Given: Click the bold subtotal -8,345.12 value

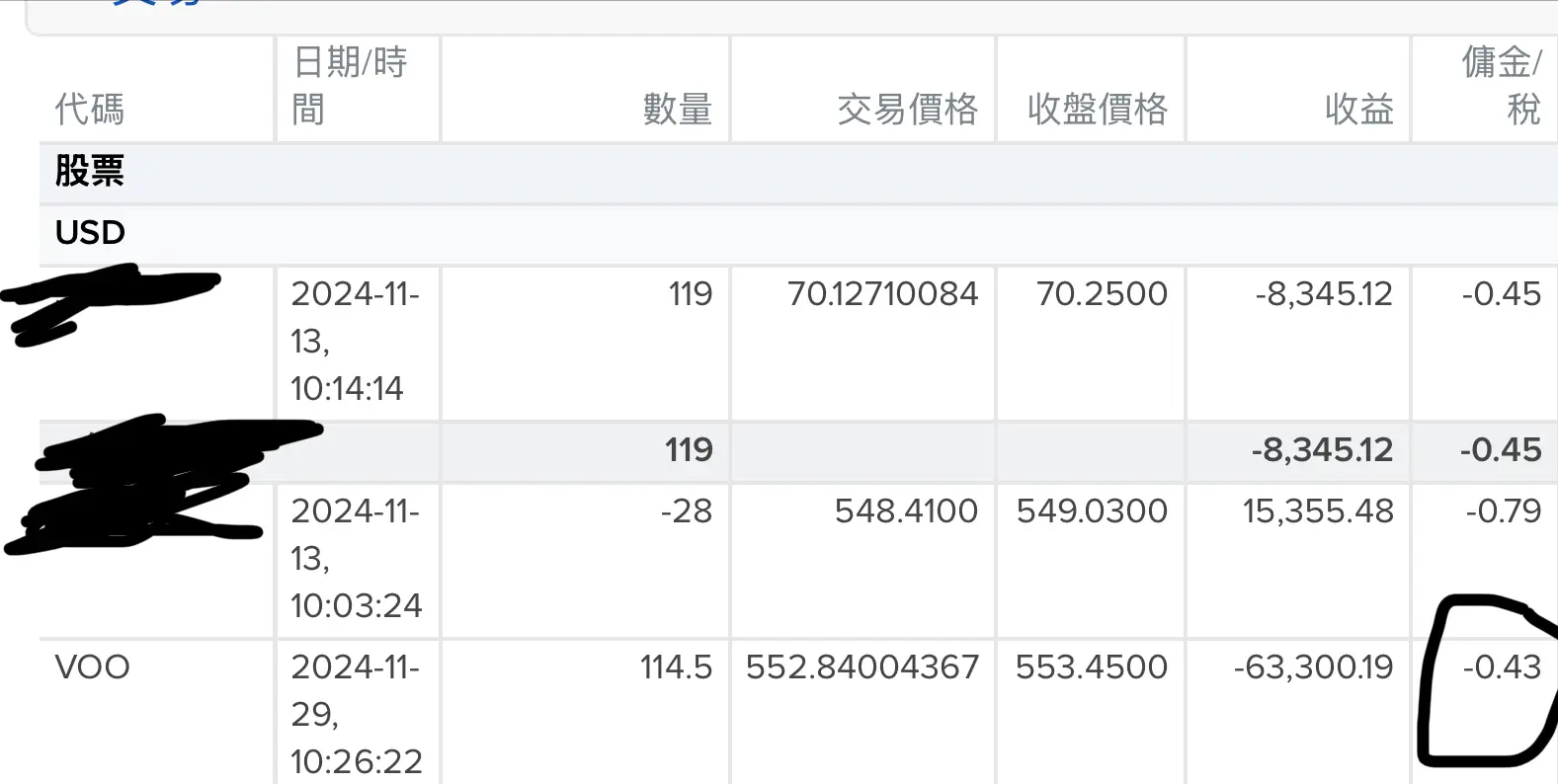Looking at the screenshot, I should click(x=1322, y=450).
